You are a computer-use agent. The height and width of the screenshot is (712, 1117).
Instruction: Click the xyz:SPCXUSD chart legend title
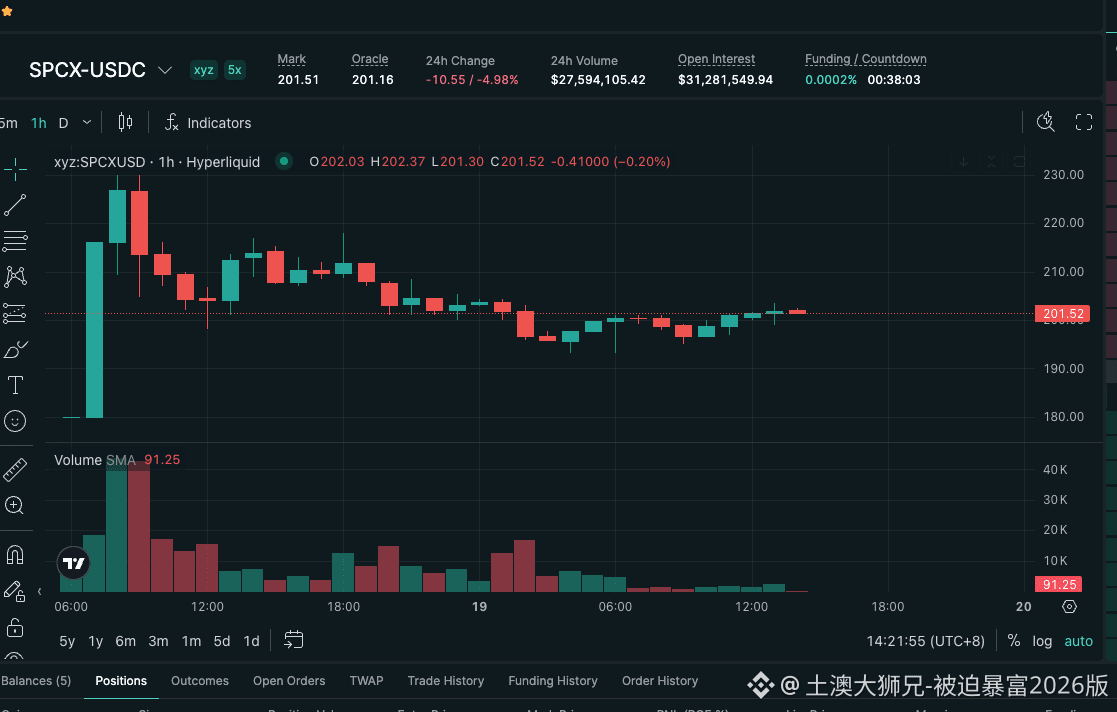(157, 162)
